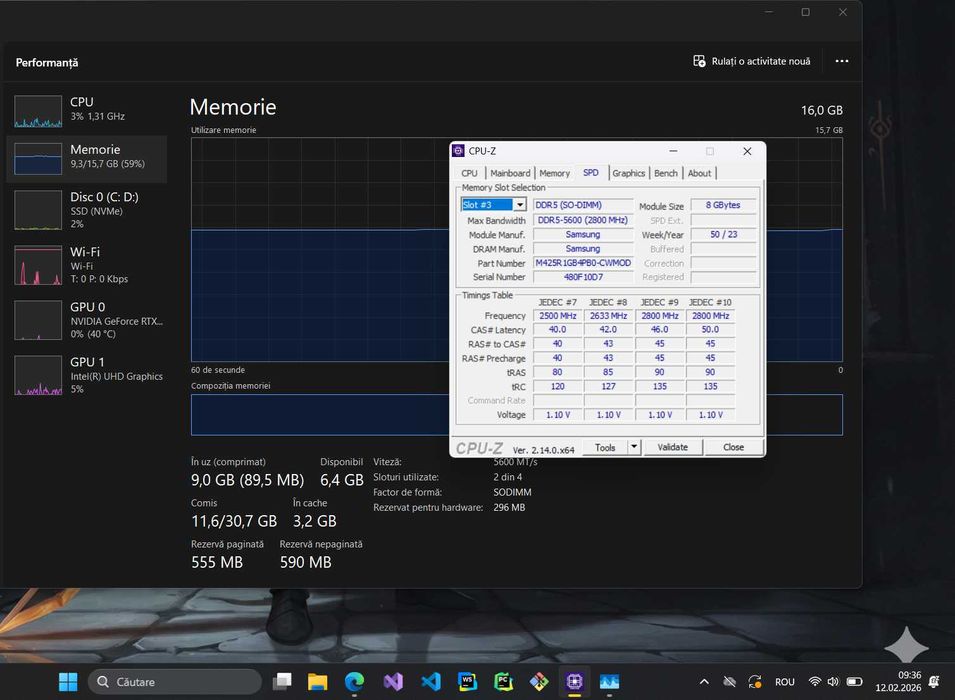Open the colorful diamond app on taskbar

pos(538,682)
